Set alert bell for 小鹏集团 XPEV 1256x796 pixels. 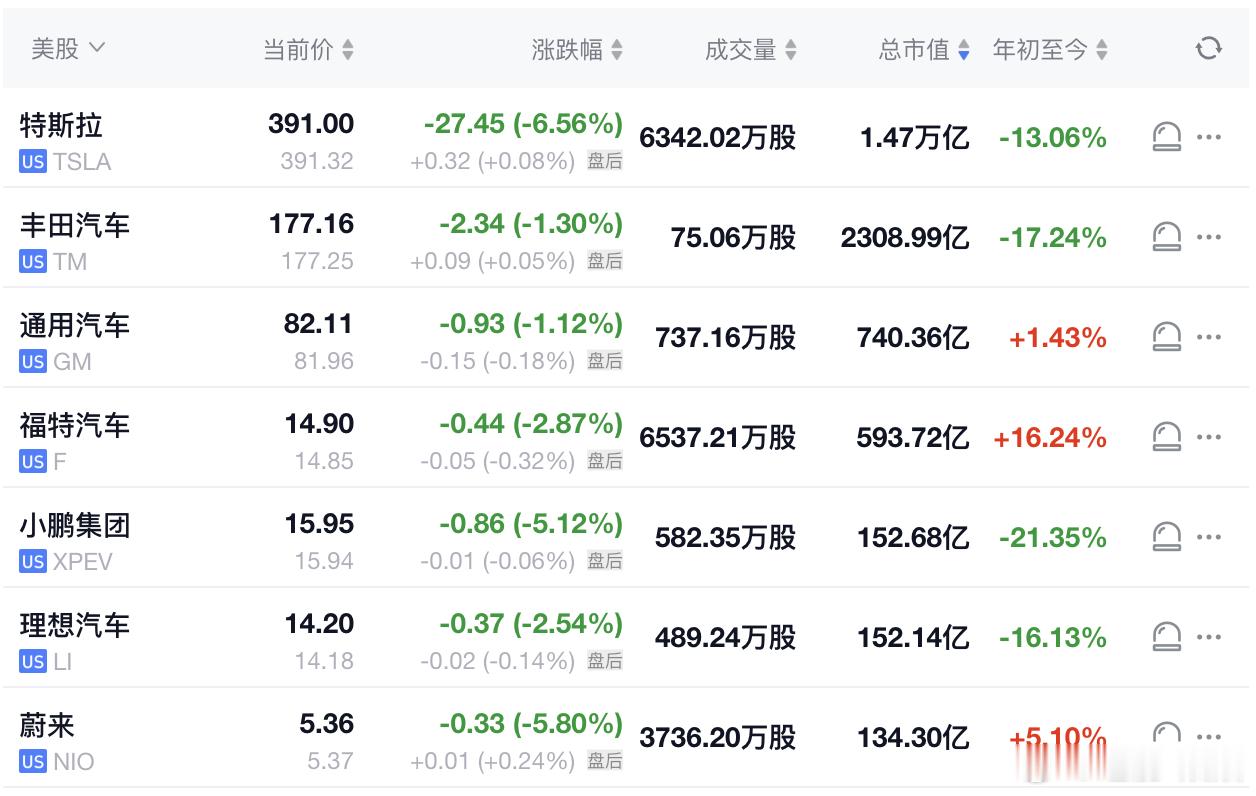(1166, 537)
